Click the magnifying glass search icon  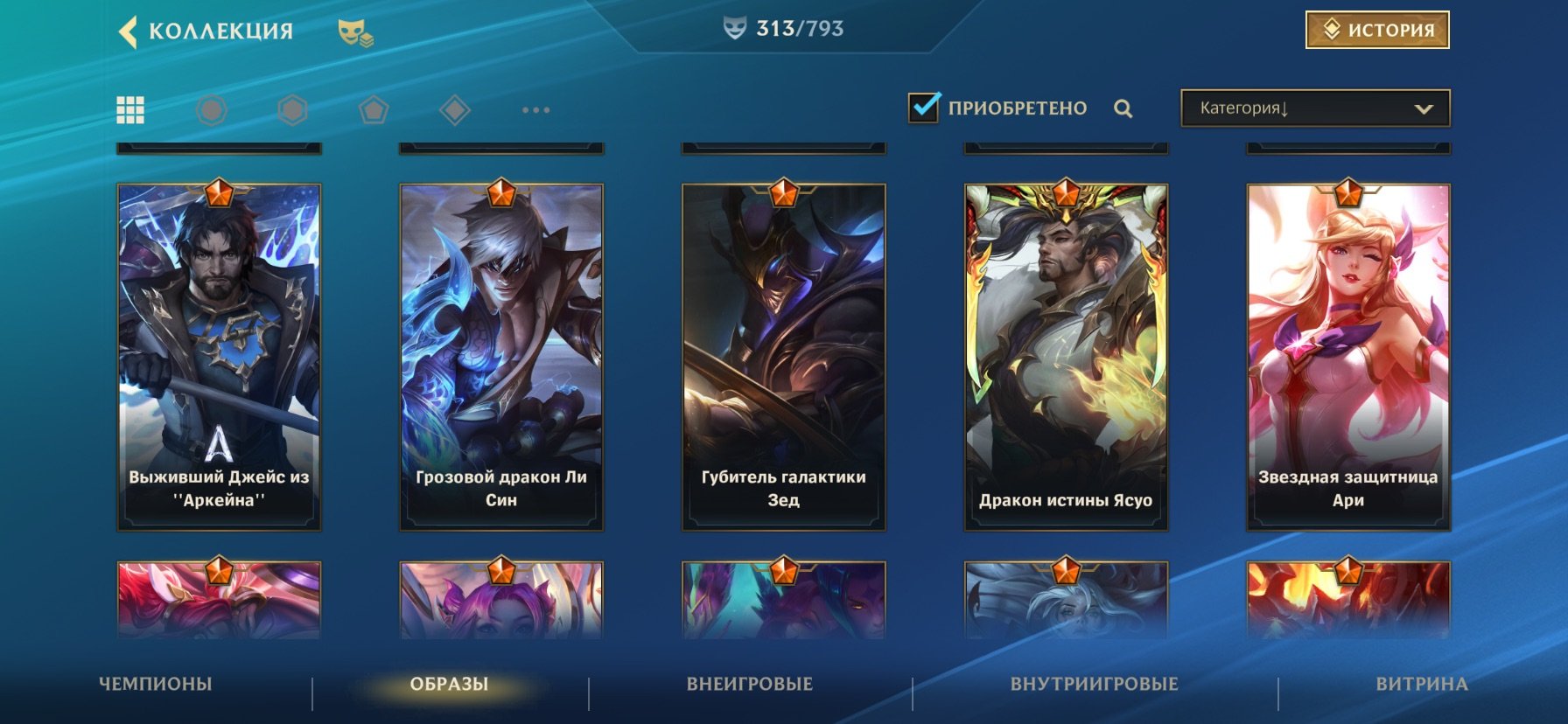(1123, 108)
